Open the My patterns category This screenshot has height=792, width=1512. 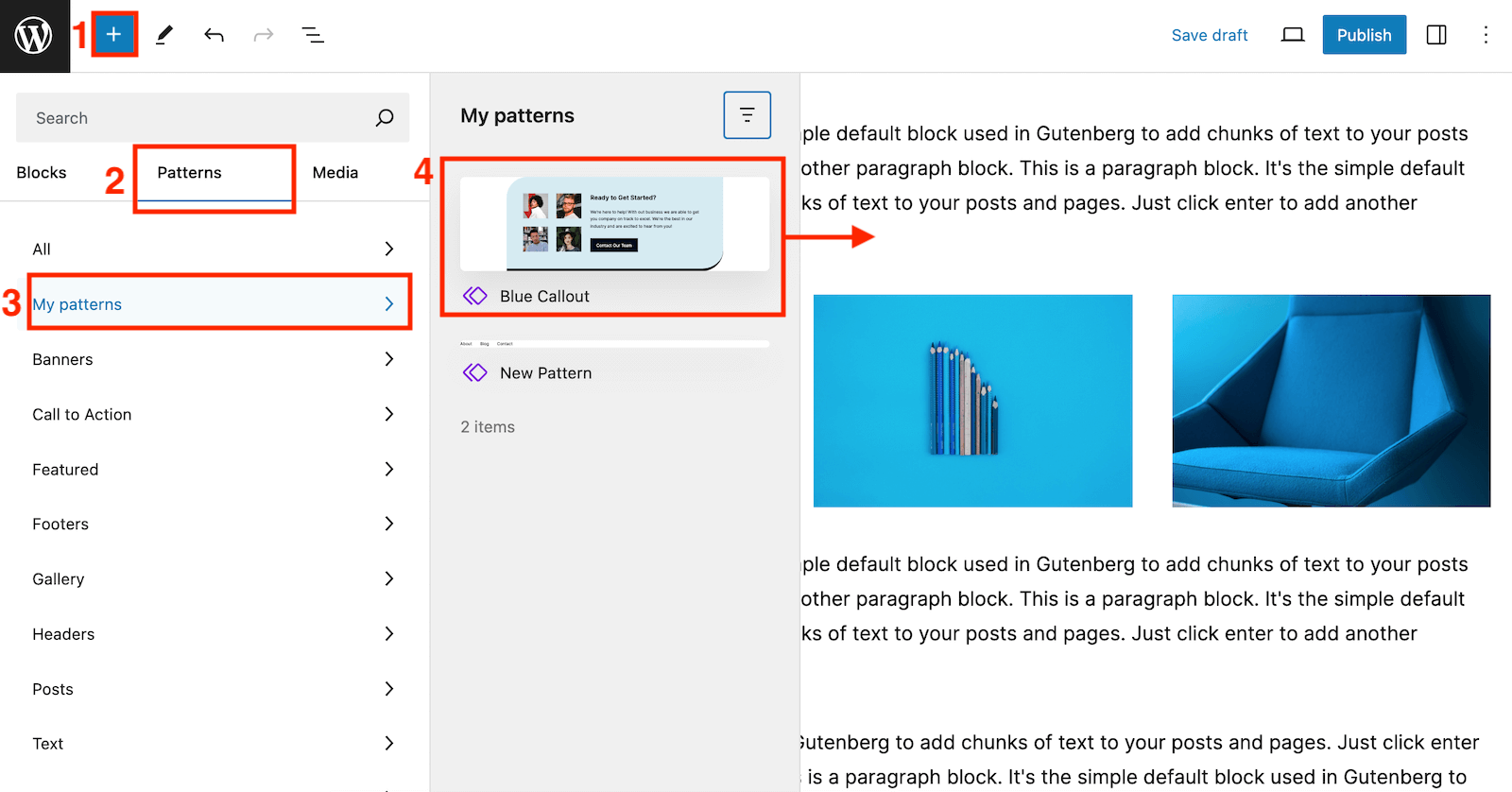215,303
